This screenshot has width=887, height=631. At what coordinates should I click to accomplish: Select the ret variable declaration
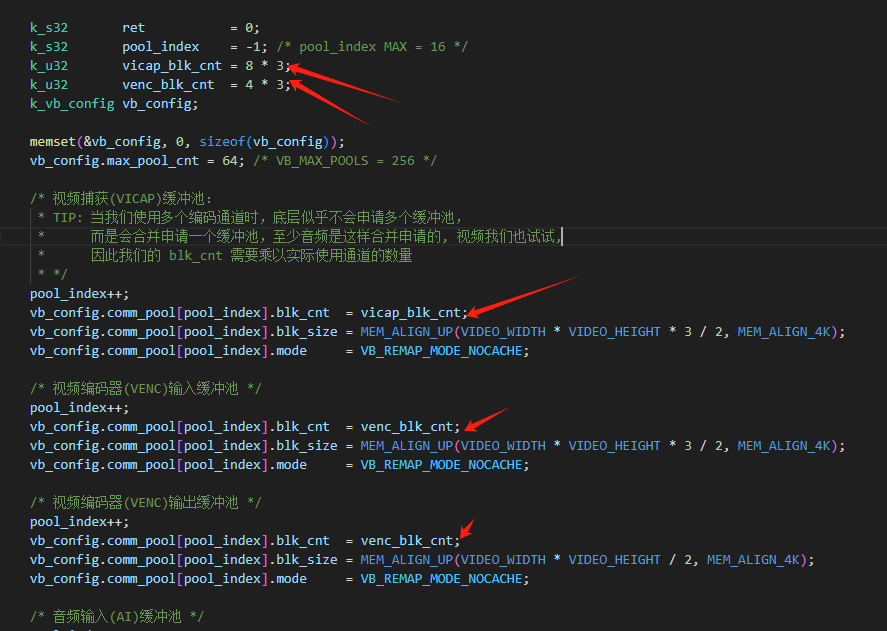click(x=134, y=28)
